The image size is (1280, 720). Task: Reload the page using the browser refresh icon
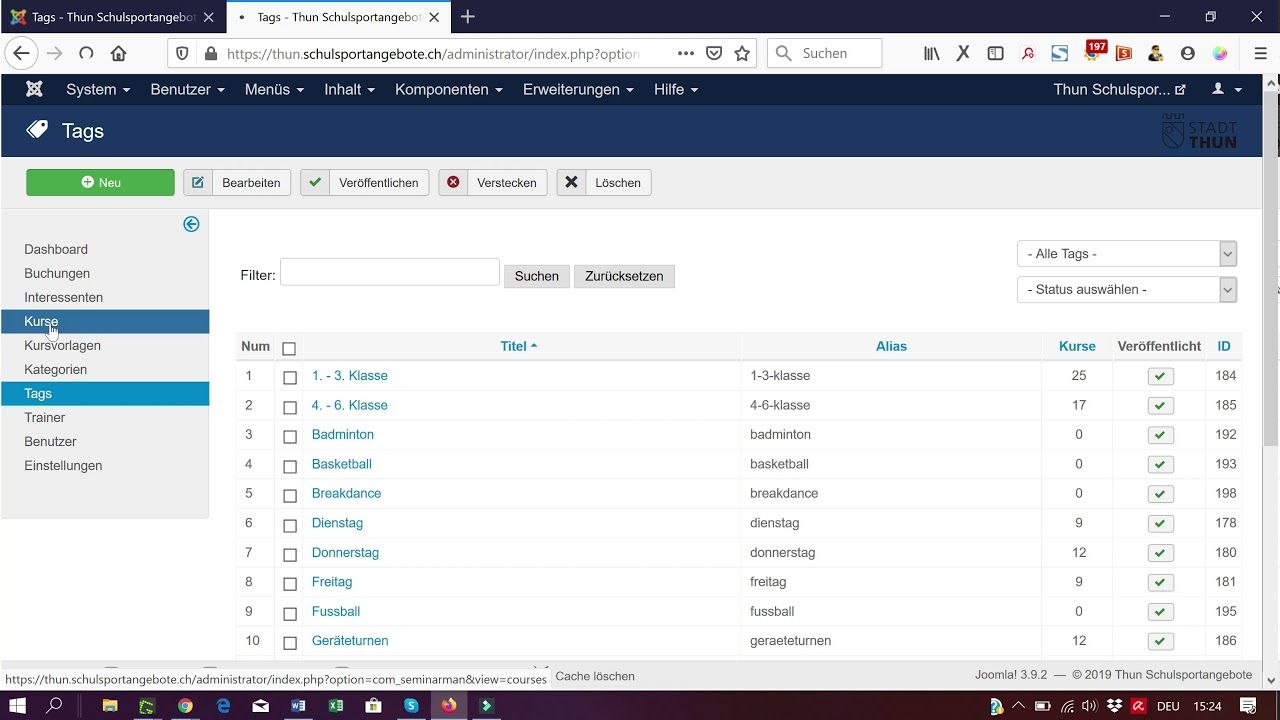[x=86, y=53]
